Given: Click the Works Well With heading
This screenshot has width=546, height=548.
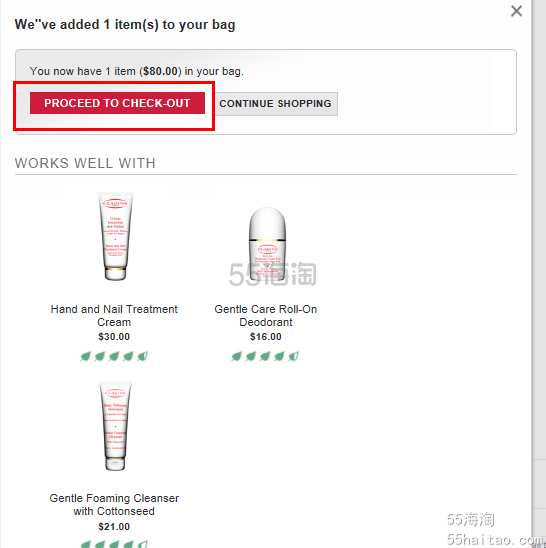Looking at the screenshot, I should [x=85, y=163].
